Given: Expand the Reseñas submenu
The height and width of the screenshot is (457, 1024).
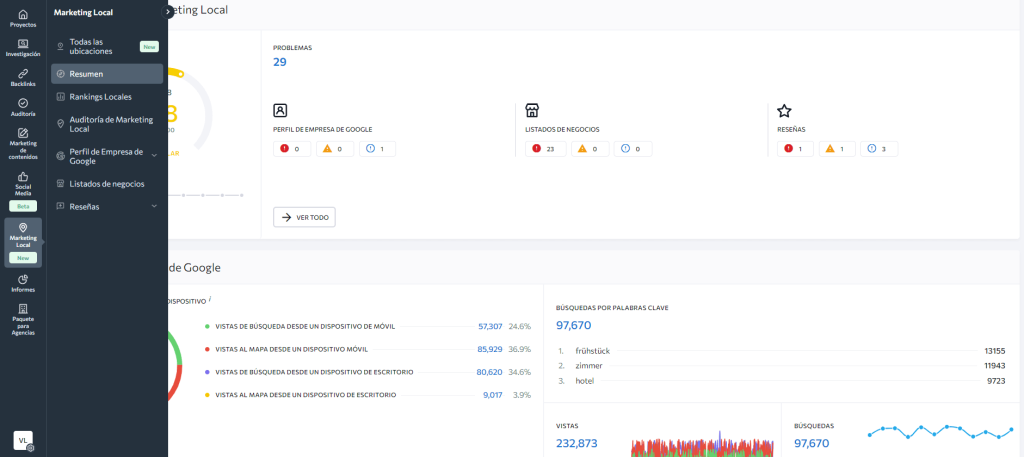Looking at the screenshot, I should 154,206.
